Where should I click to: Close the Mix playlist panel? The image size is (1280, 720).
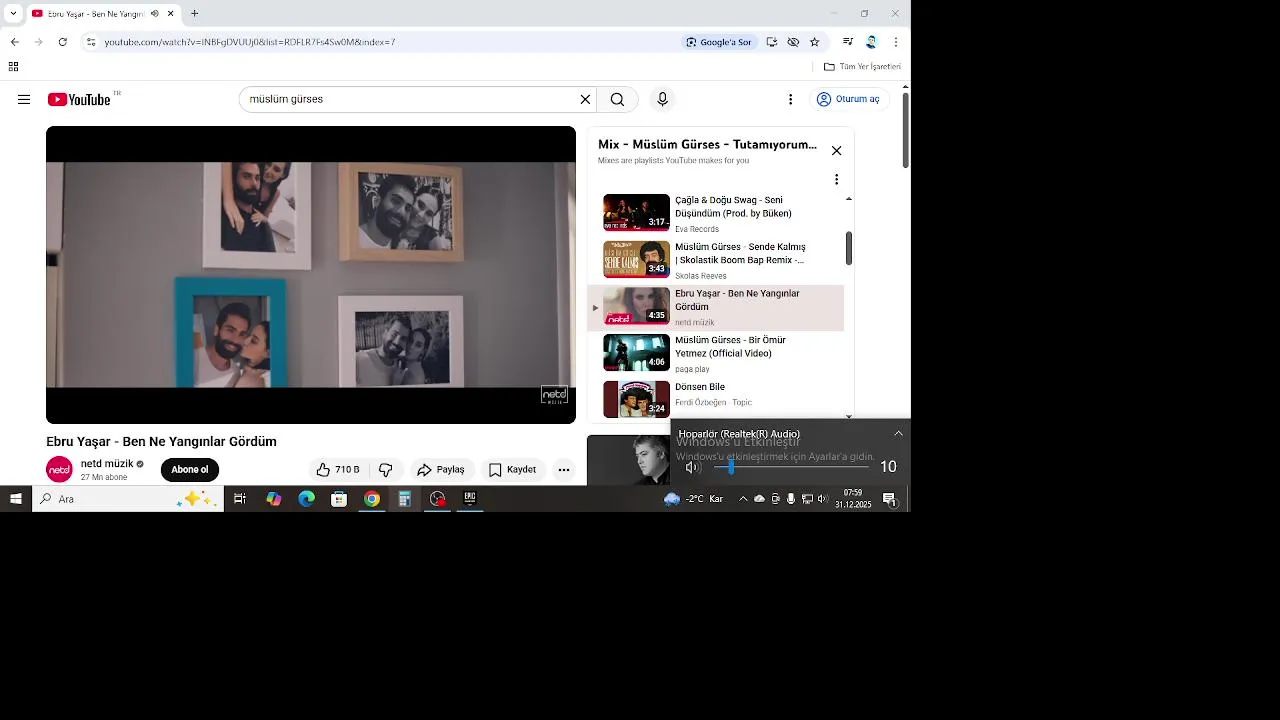[x=836, y=151]
